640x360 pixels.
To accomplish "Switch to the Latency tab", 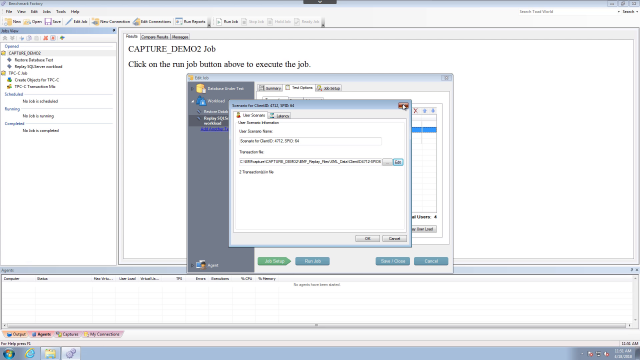I will (x=280, y=116).
